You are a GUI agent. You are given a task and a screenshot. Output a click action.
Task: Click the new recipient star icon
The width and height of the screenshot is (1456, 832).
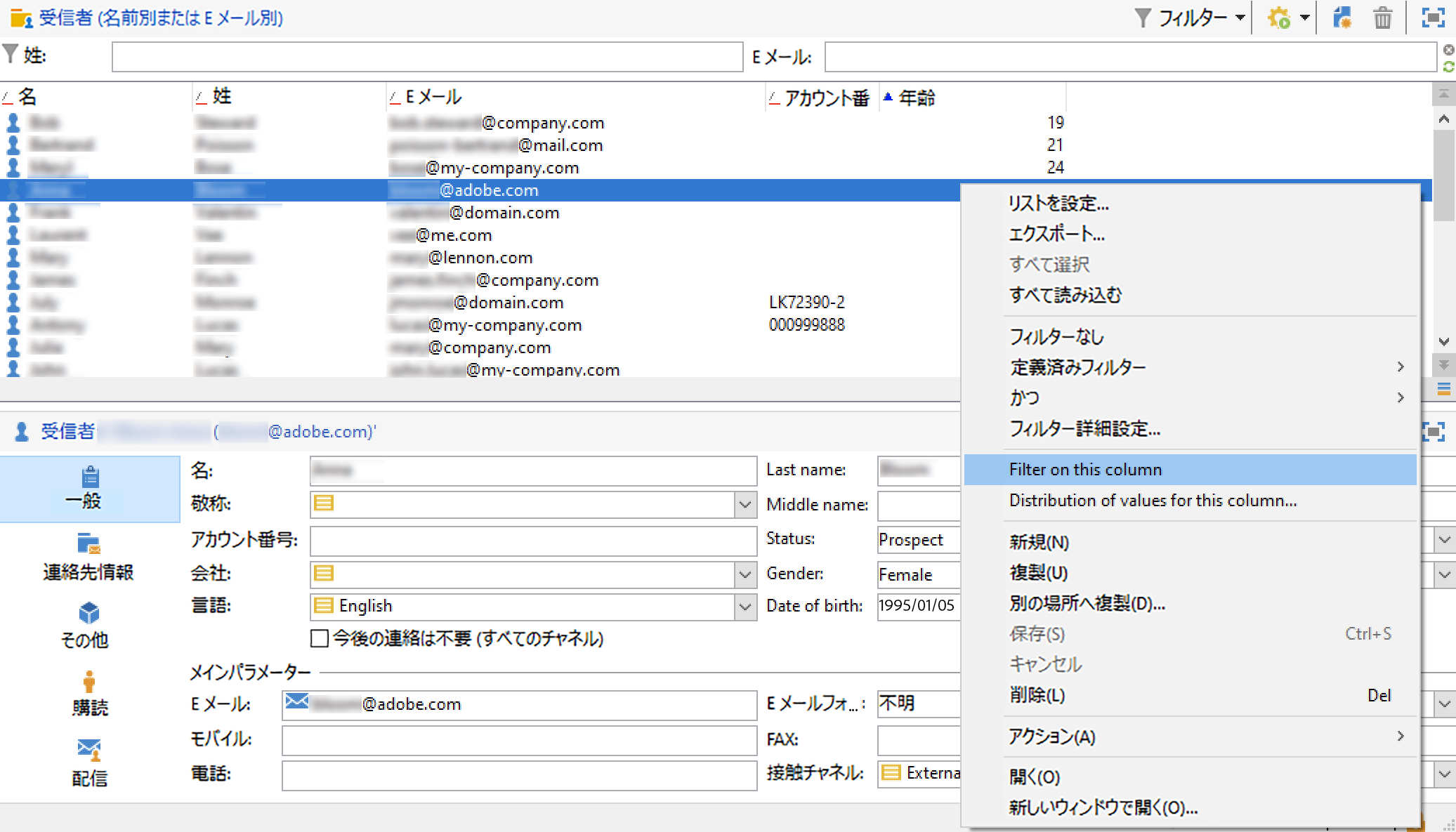point(1279,18)
